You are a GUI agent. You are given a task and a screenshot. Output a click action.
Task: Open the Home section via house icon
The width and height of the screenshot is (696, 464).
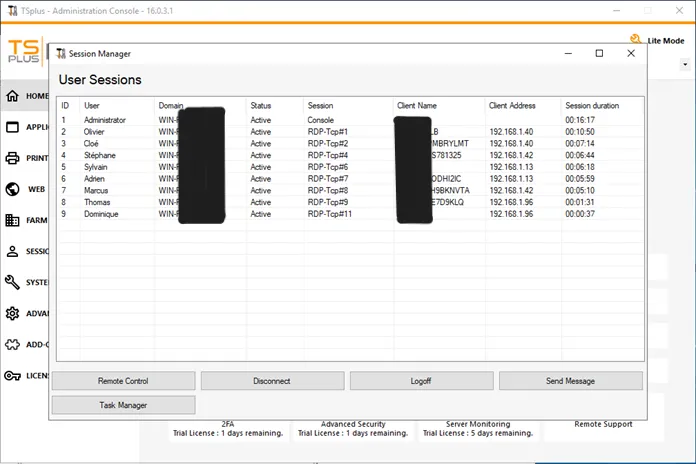pos(12,96)
